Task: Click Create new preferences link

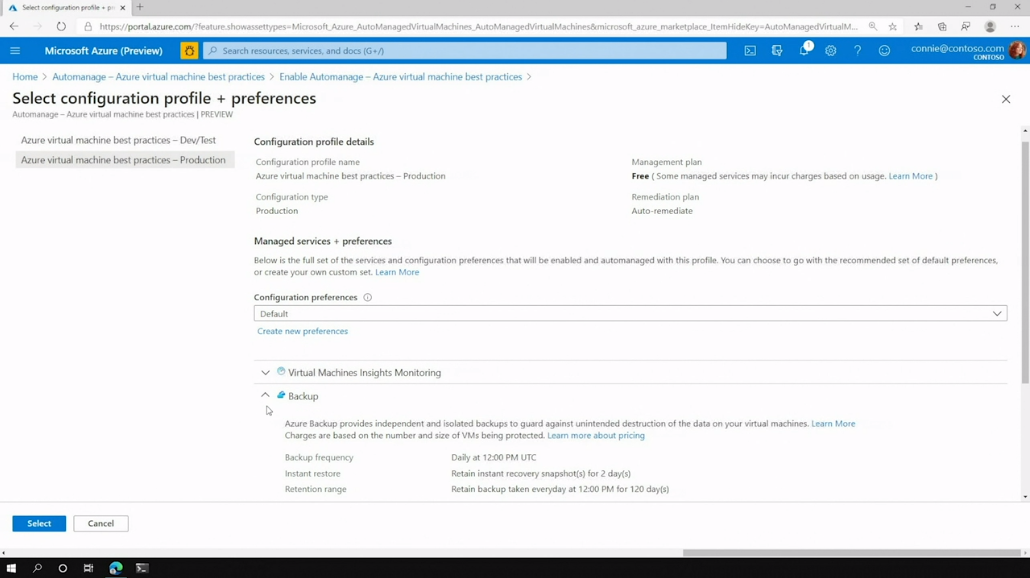Action: tap(303, 331)
